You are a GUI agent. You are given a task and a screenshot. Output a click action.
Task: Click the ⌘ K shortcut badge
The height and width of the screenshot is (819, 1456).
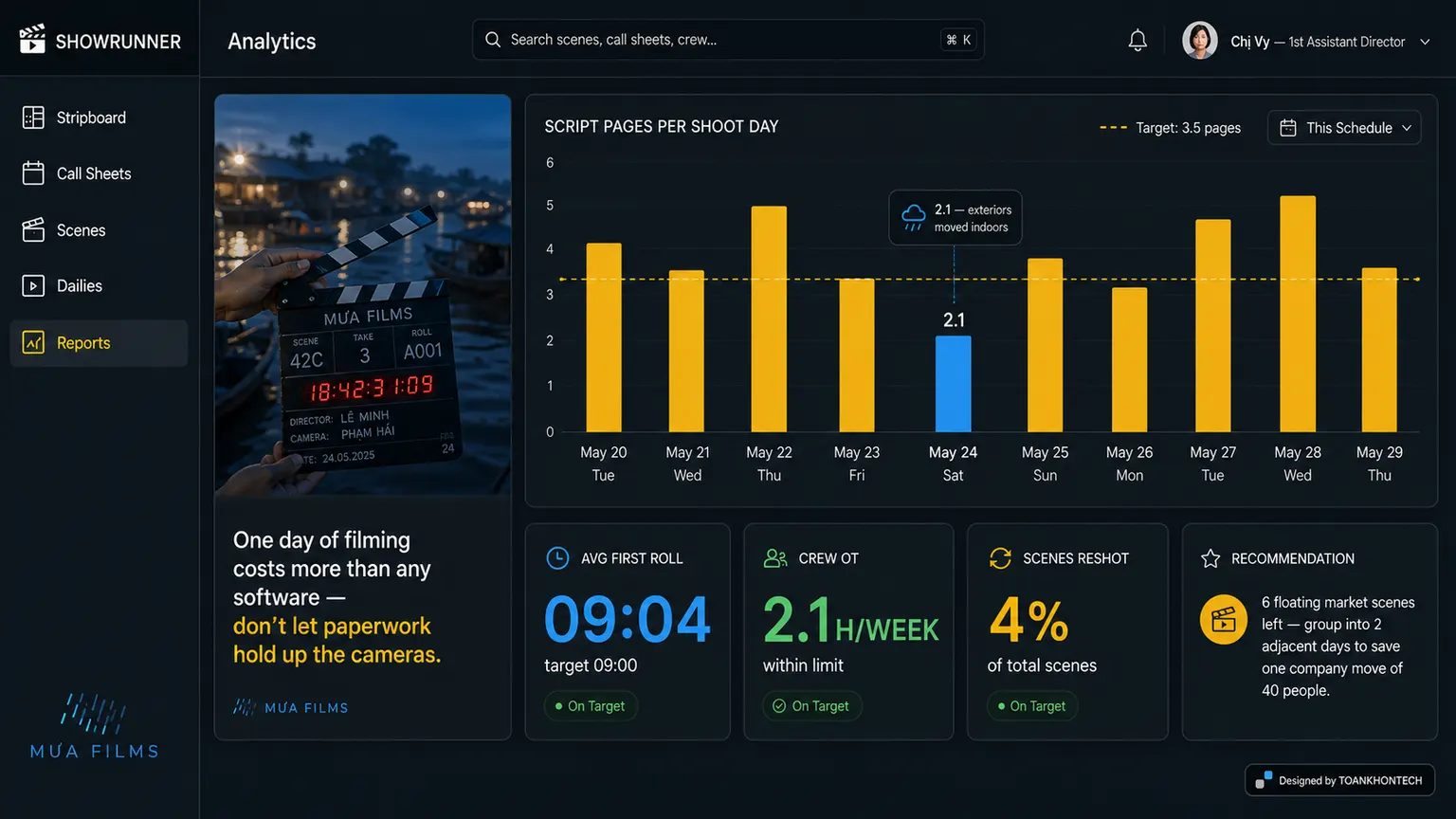[958, 40]
